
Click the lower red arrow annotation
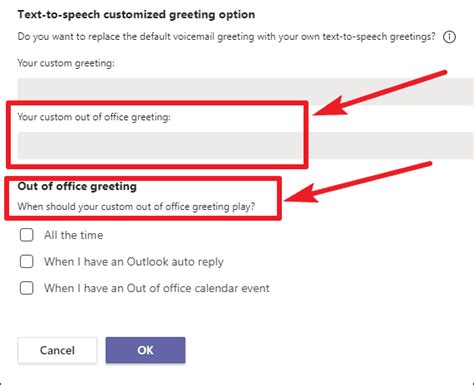click(358, 182)
